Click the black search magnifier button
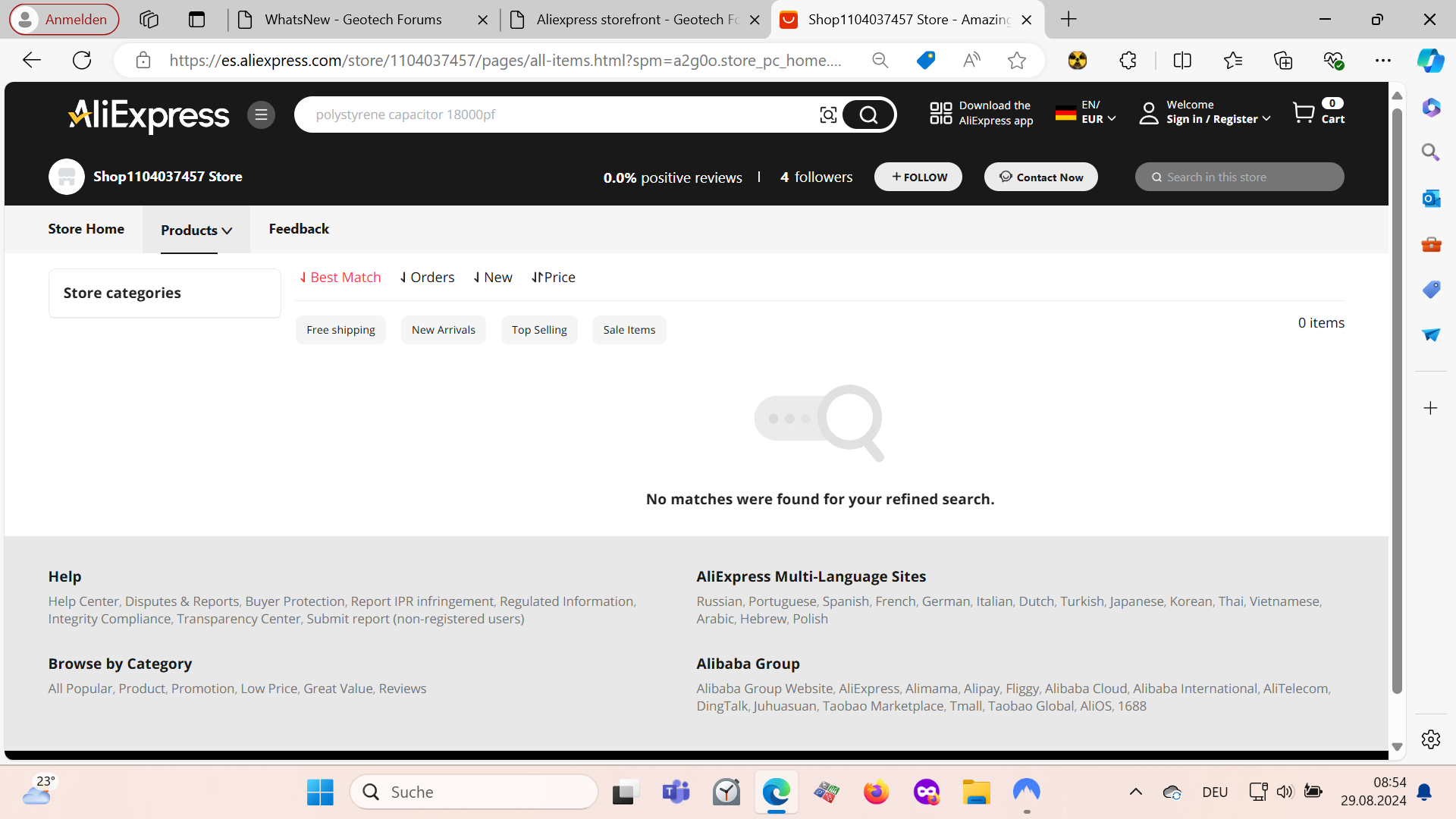 pos(868,115)
